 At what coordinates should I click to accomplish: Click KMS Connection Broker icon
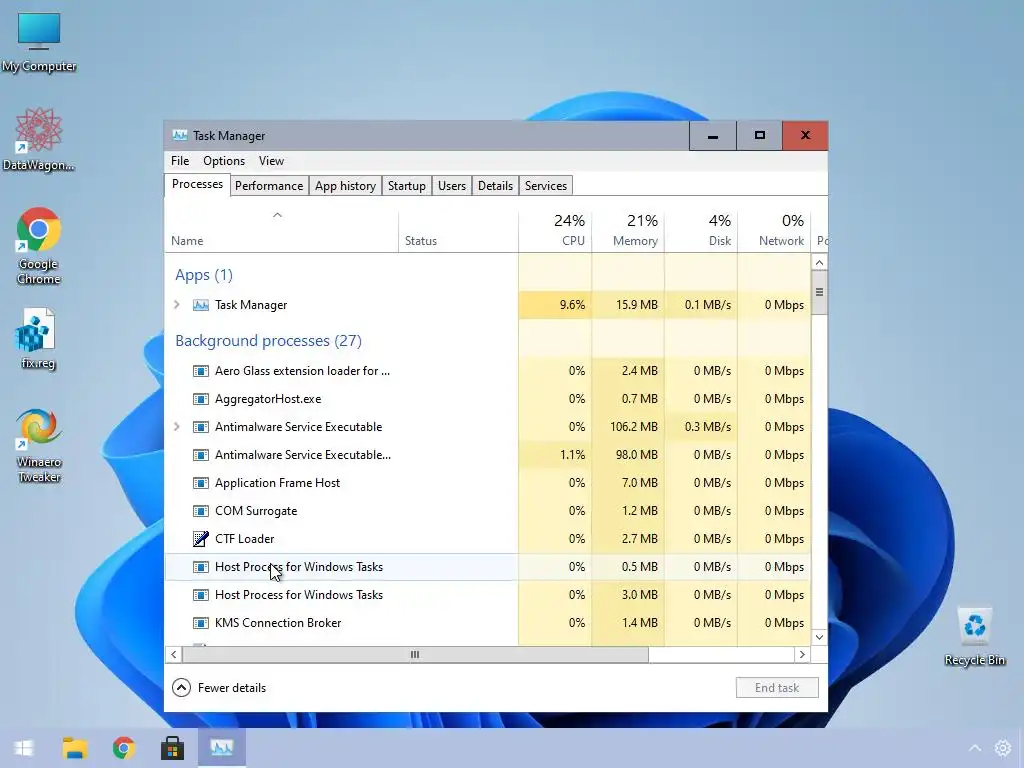pos(200,623)
